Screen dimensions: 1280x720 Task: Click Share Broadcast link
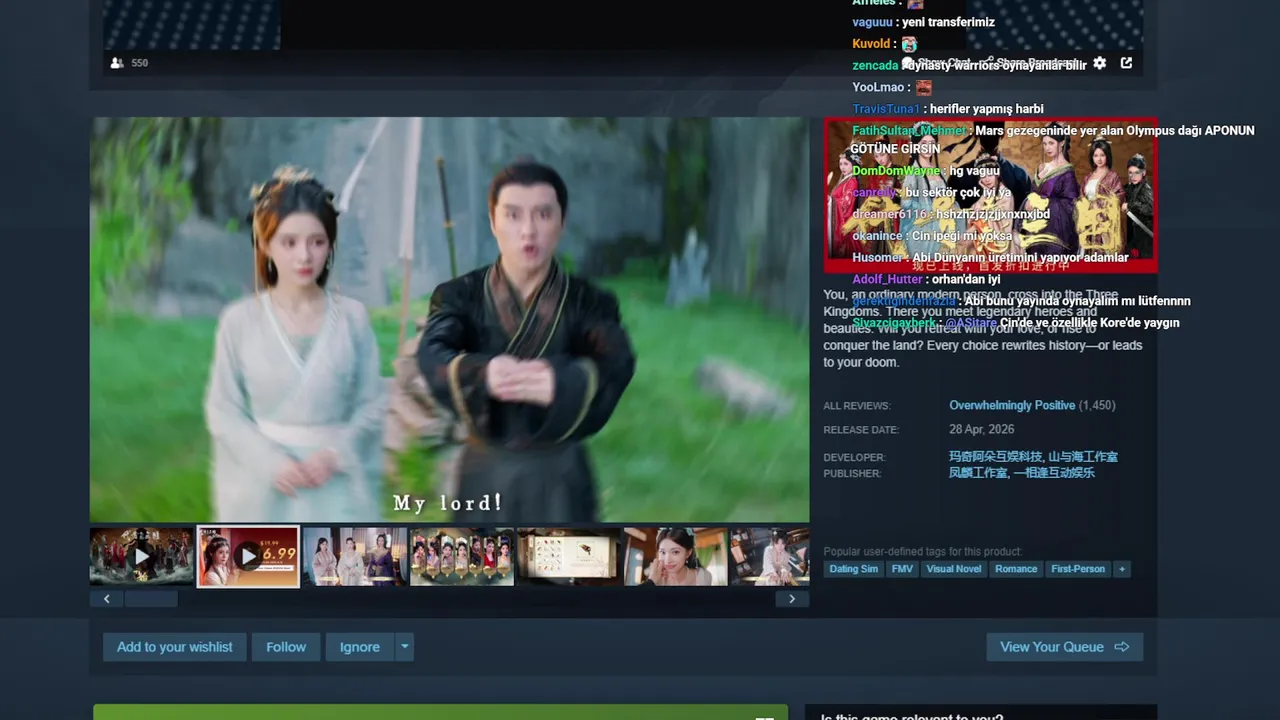tap(1032, 63)
